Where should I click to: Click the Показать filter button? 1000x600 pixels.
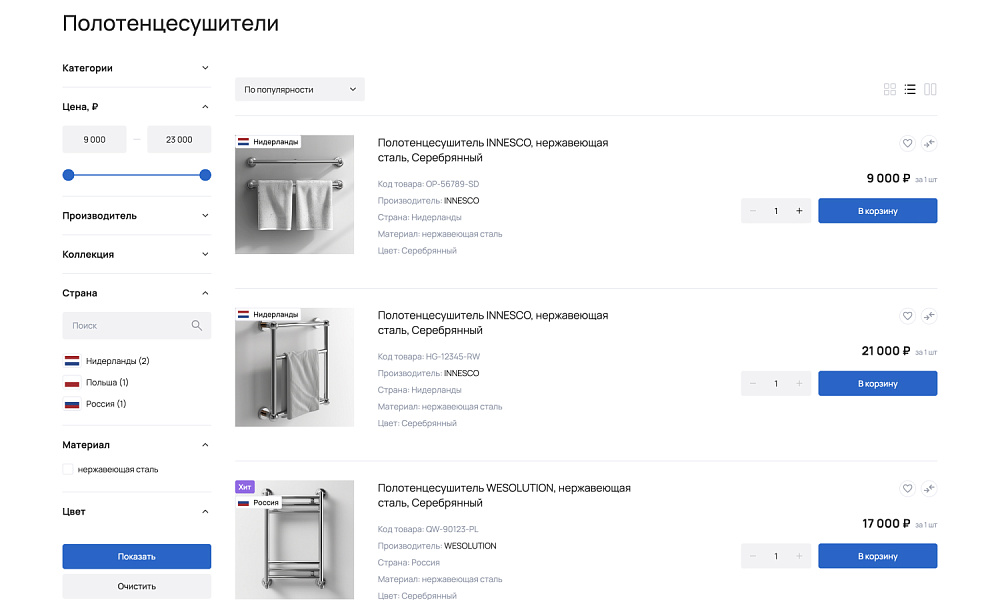tap(136, 556)
